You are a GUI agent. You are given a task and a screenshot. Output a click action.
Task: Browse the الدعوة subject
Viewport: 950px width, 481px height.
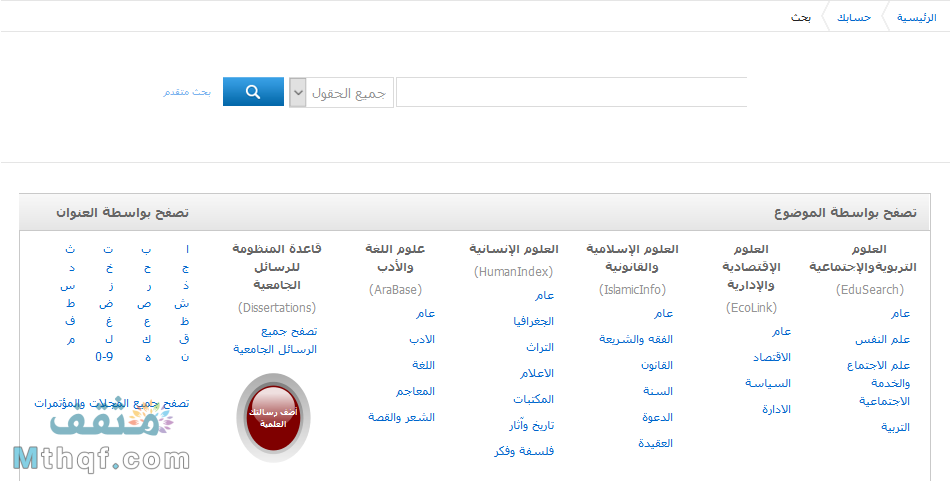tap(657, 417)
